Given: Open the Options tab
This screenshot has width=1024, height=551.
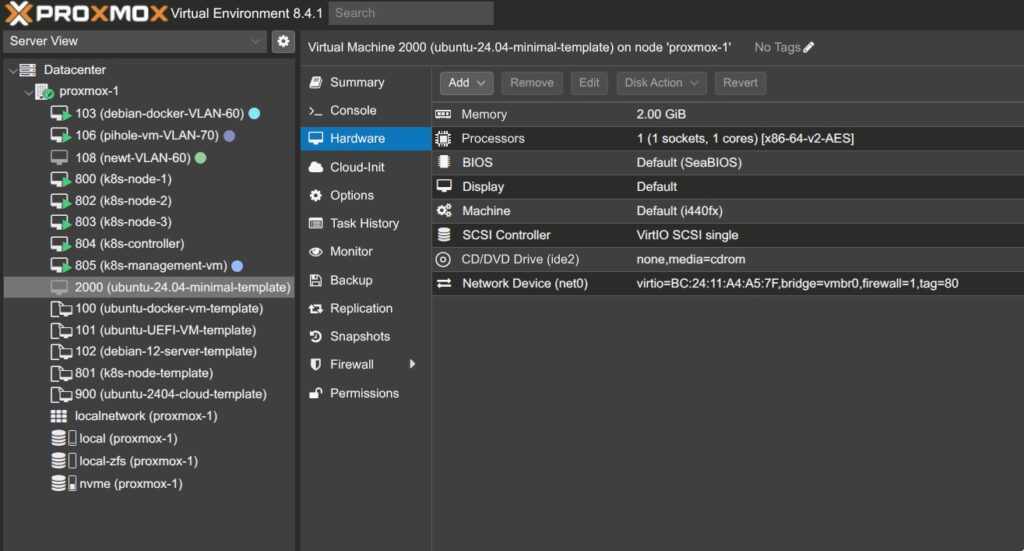Looking at the screenshot, I should 366,195.
